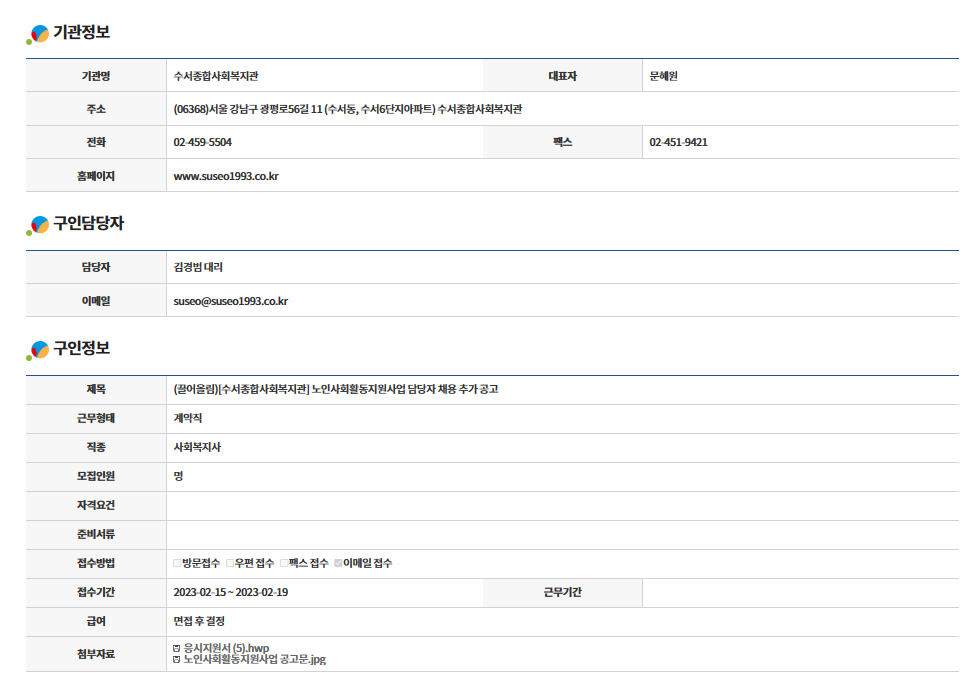The width and height of the screenshot is (971, 673).
Task: Click the 대표자 name 문혜원
Action: click(x=663, y=76)
